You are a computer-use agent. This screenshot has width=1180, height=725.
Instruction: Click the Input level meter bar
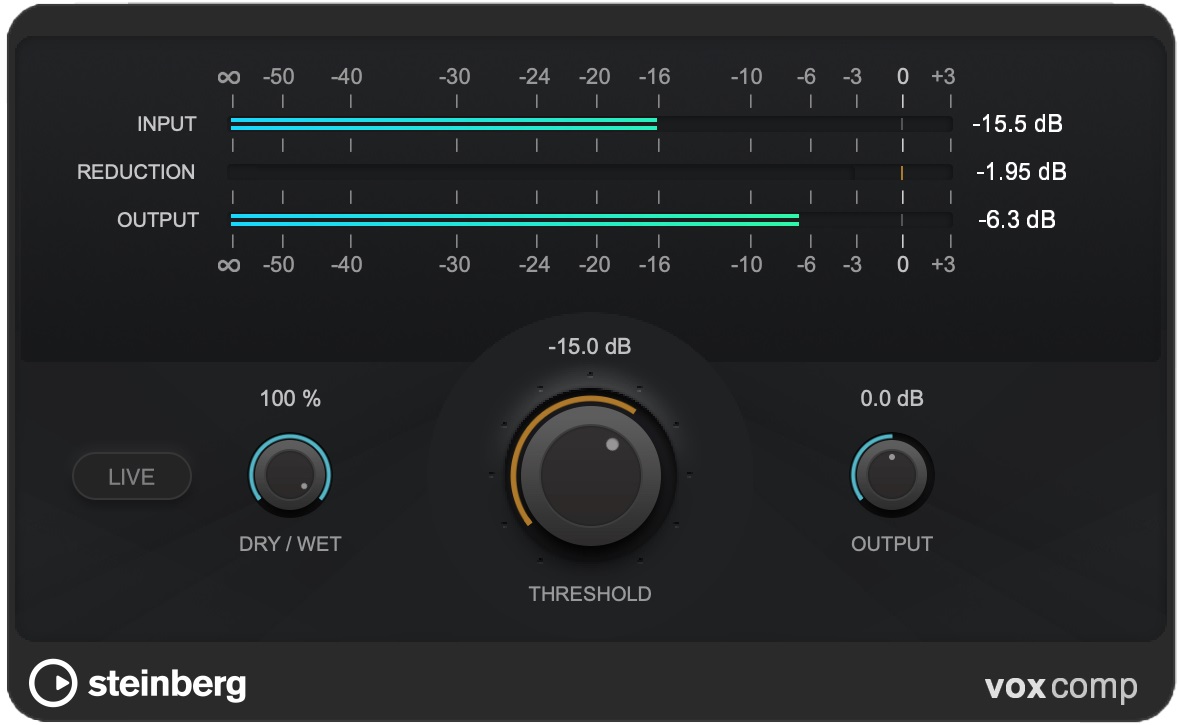click(590, 124)
